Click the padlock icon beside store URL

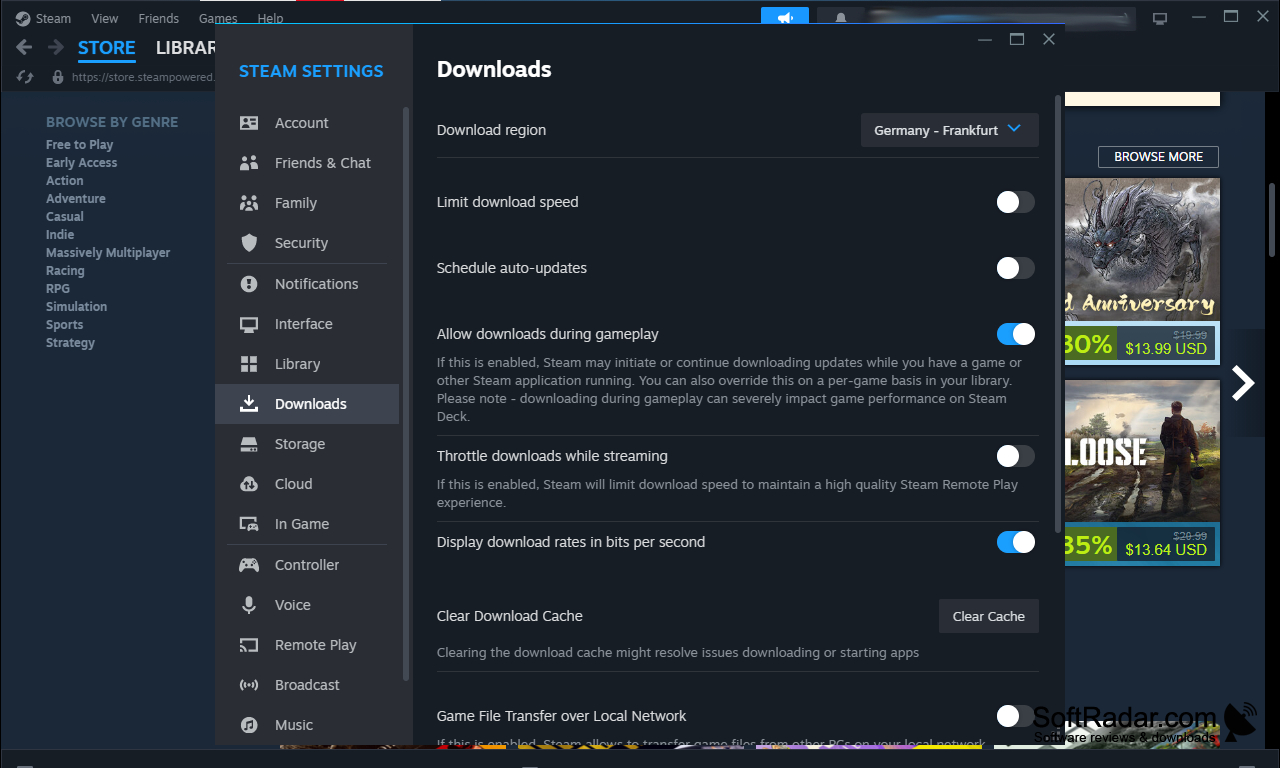pos(57,77)
